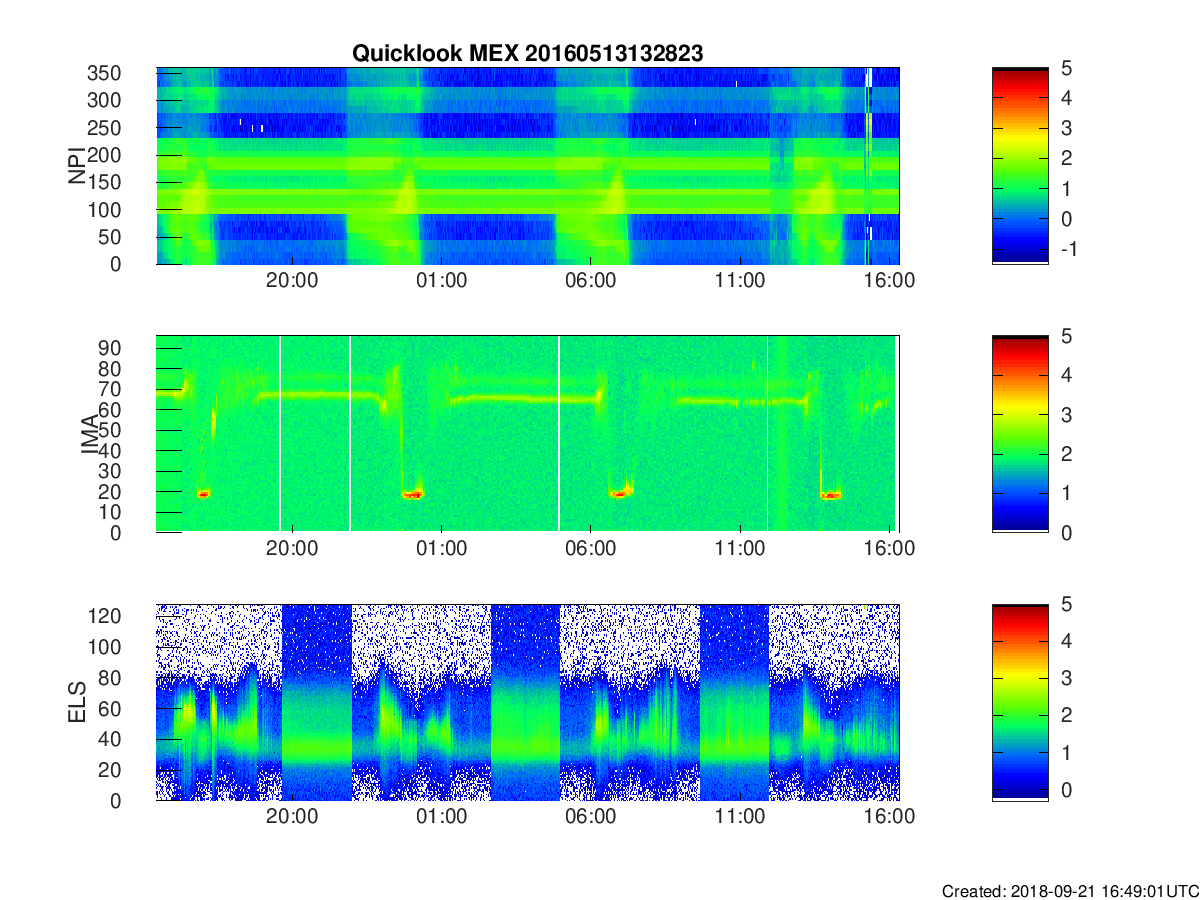1200x900 pixels.
Task: Click the 01:00 tick under the IMA panel
Action: point(441,549)
